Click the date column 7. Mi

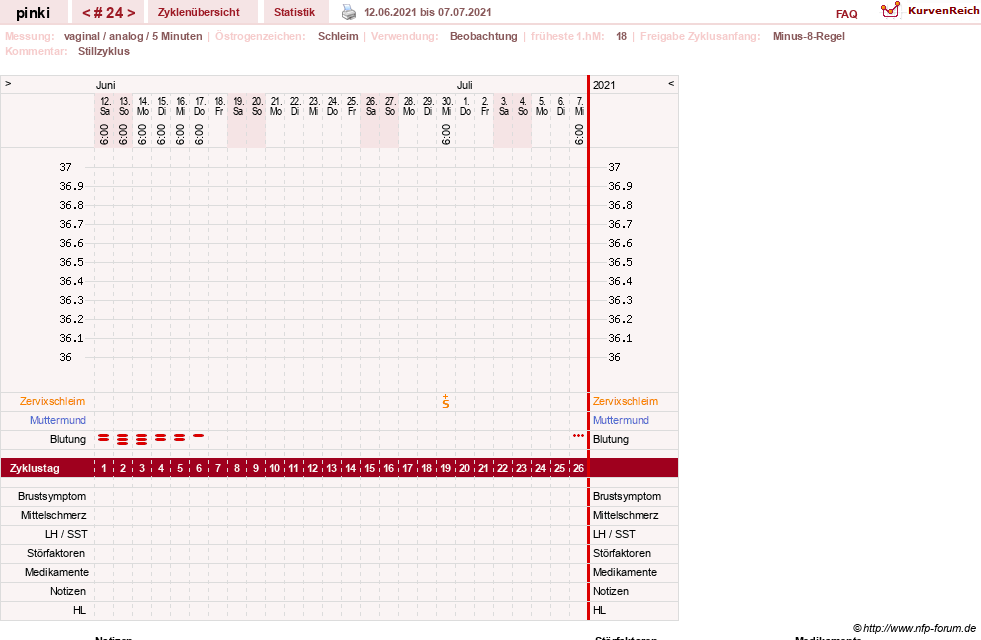579,106
